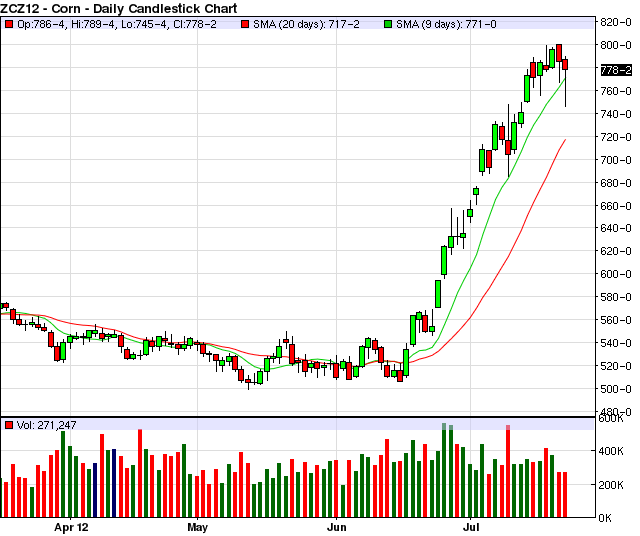
Task: Click the 680-0 price axis label
Action: 616,183
